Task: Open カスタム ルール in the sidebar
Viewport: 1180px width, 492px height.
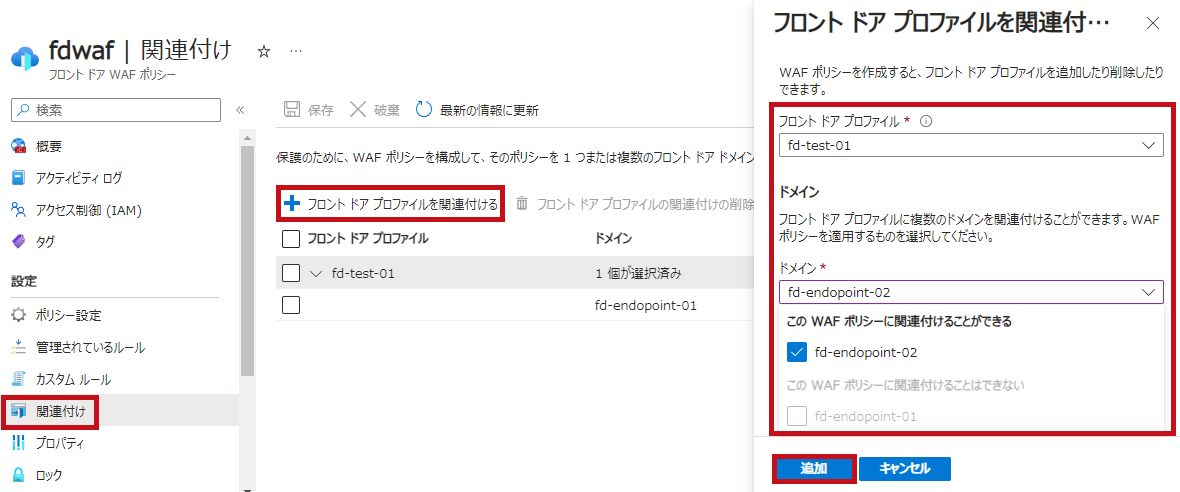Action: point(73,379)
